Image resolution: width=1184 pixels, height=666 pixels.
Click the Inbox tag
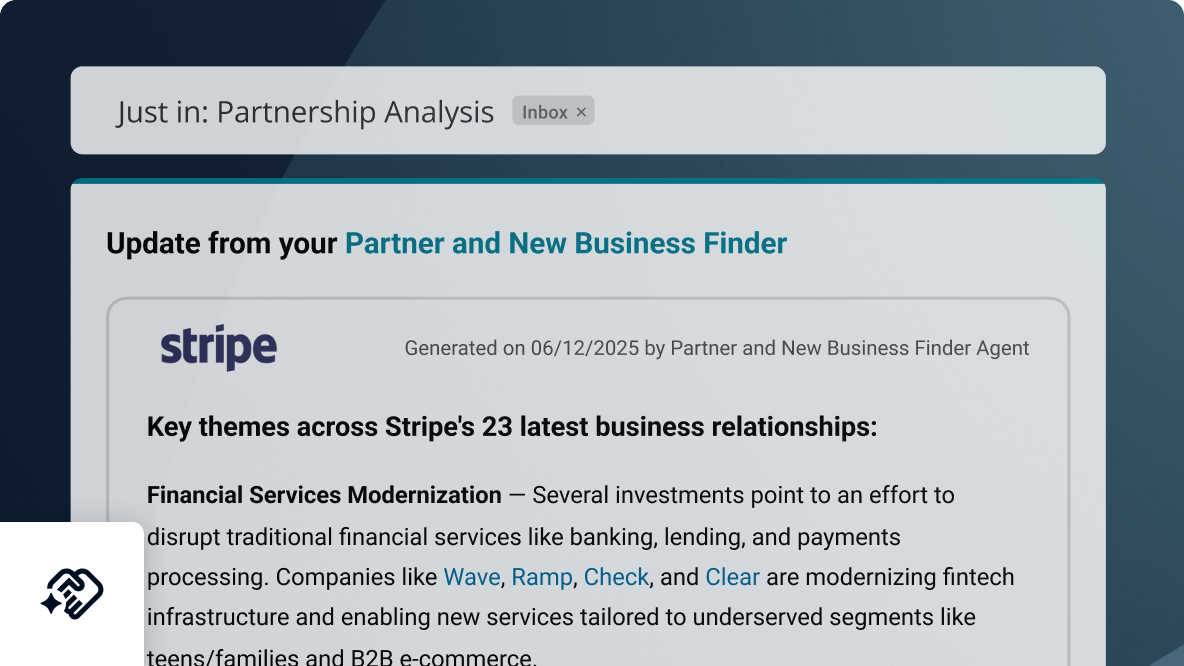pyautogui.click(x=544, y=111)
